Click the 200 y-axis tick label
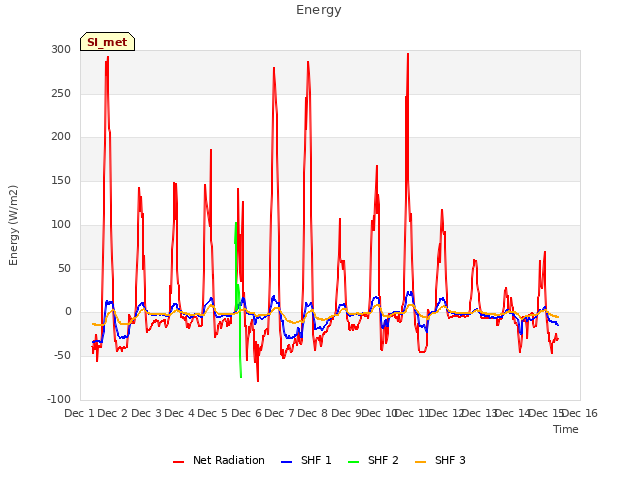Viewport: 640px width, 480px height. coord(61,137)
